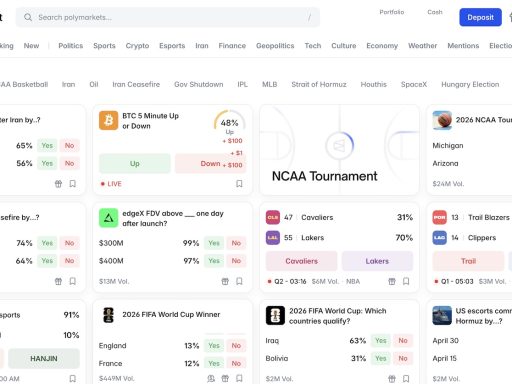This screenshot has height=384, width=512.
Task: Click the gift icon on Cavaliers-Lakers card
Action: point(392,281)
